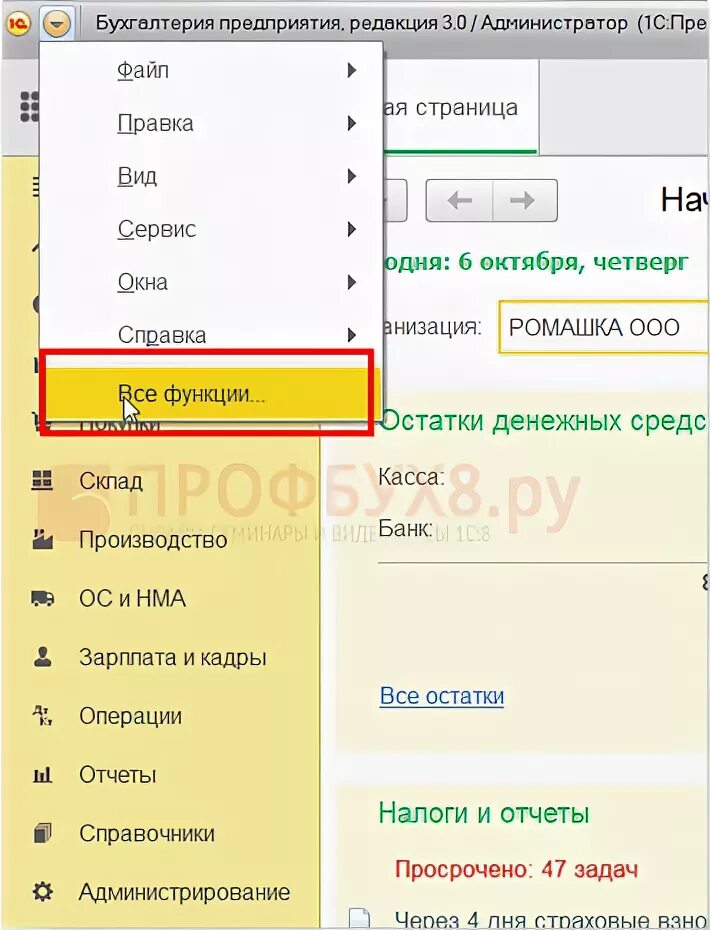Open the Отчеты section
The image size is (710, 930).
[117, 775]
